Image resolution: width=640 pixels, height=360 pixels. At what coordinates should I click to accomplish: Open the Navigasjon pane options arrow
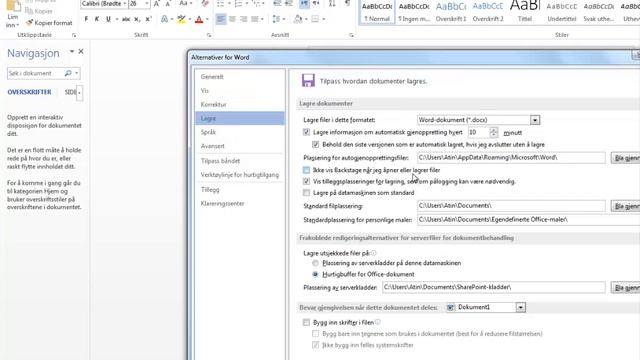[x=71, y=51]
